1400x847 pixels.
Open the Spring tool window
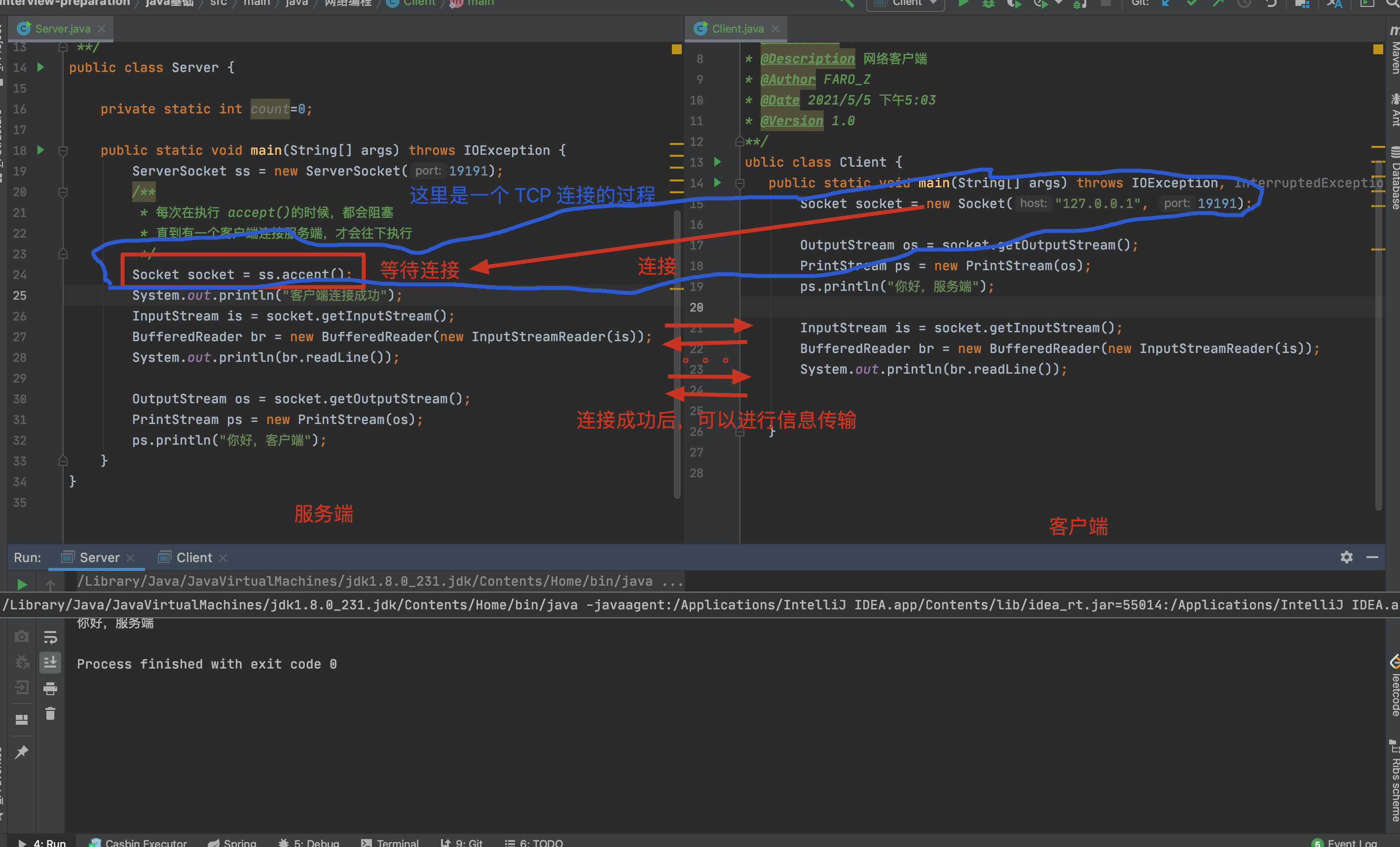tap(232, 843)
